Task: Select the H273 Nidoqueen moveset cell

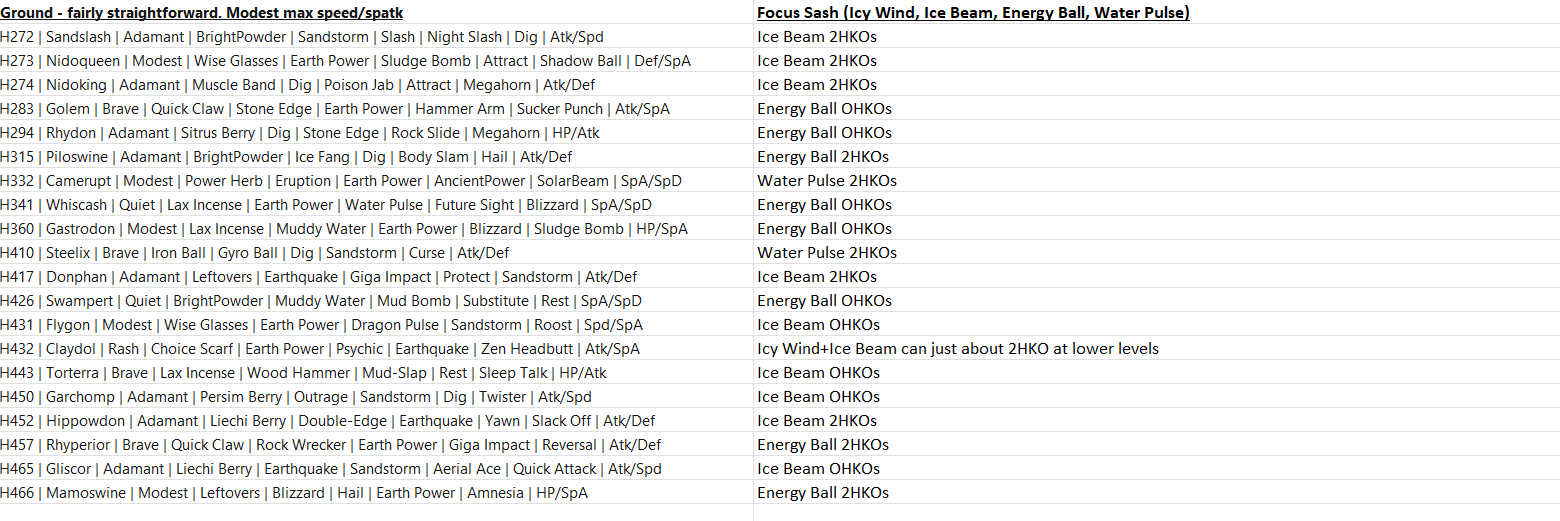Action: 377,60
